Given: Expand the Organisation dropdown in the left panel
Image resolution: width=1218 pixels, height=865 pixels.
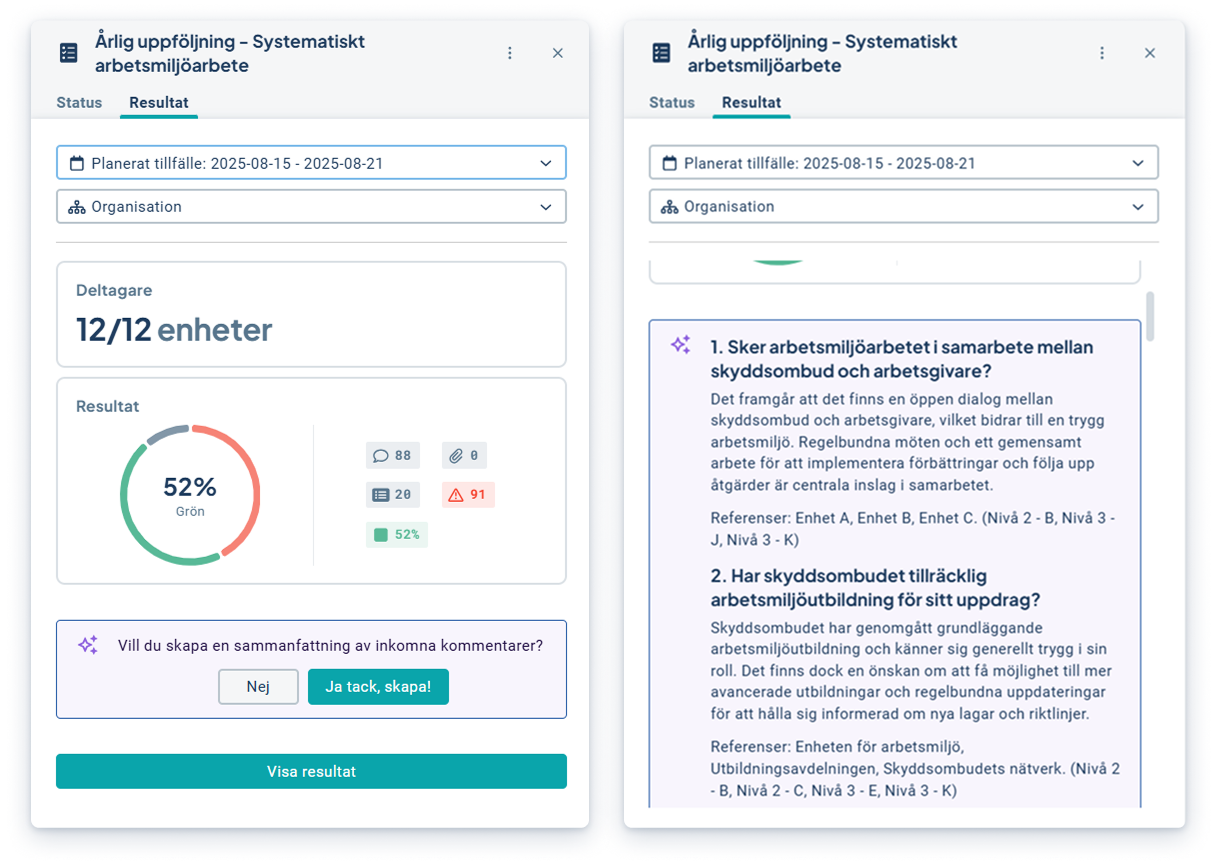Looking at the screenshot, I should 311,207.
